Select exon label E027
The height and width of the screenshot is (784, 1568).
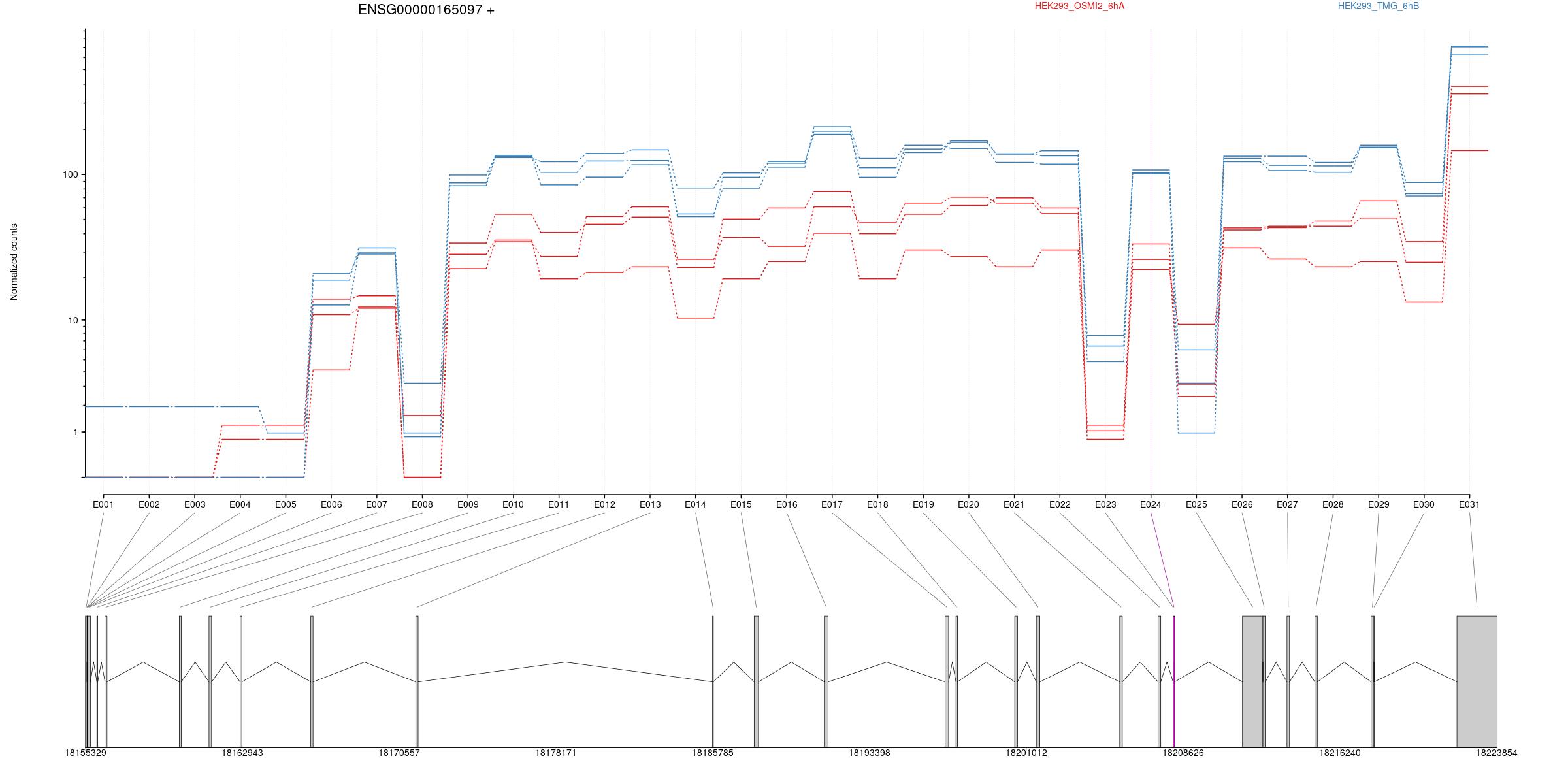coord(1287,504)
